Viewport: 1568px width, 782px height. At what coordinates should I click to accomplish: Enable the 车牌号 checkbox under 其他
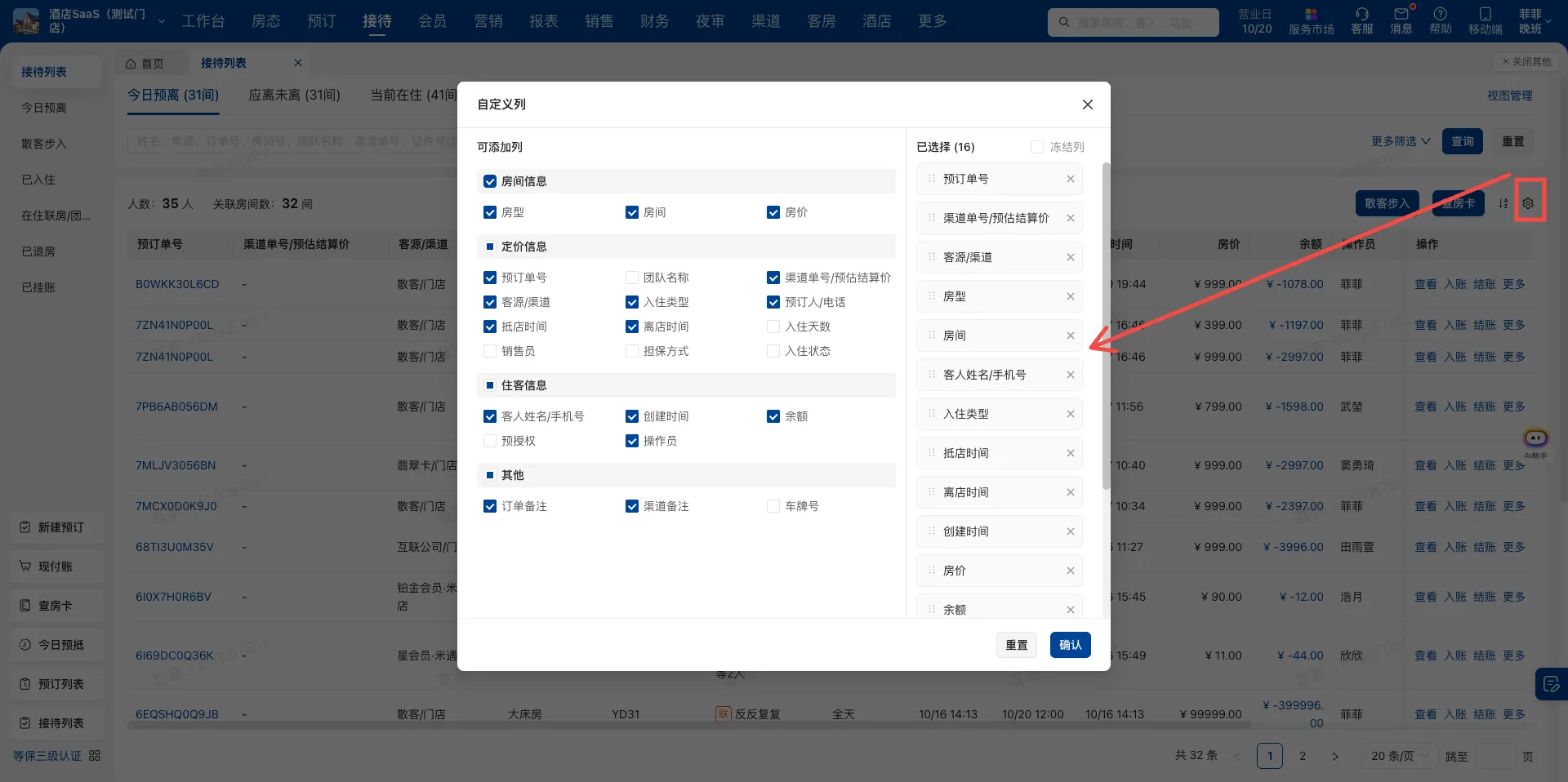click(773, 506)
